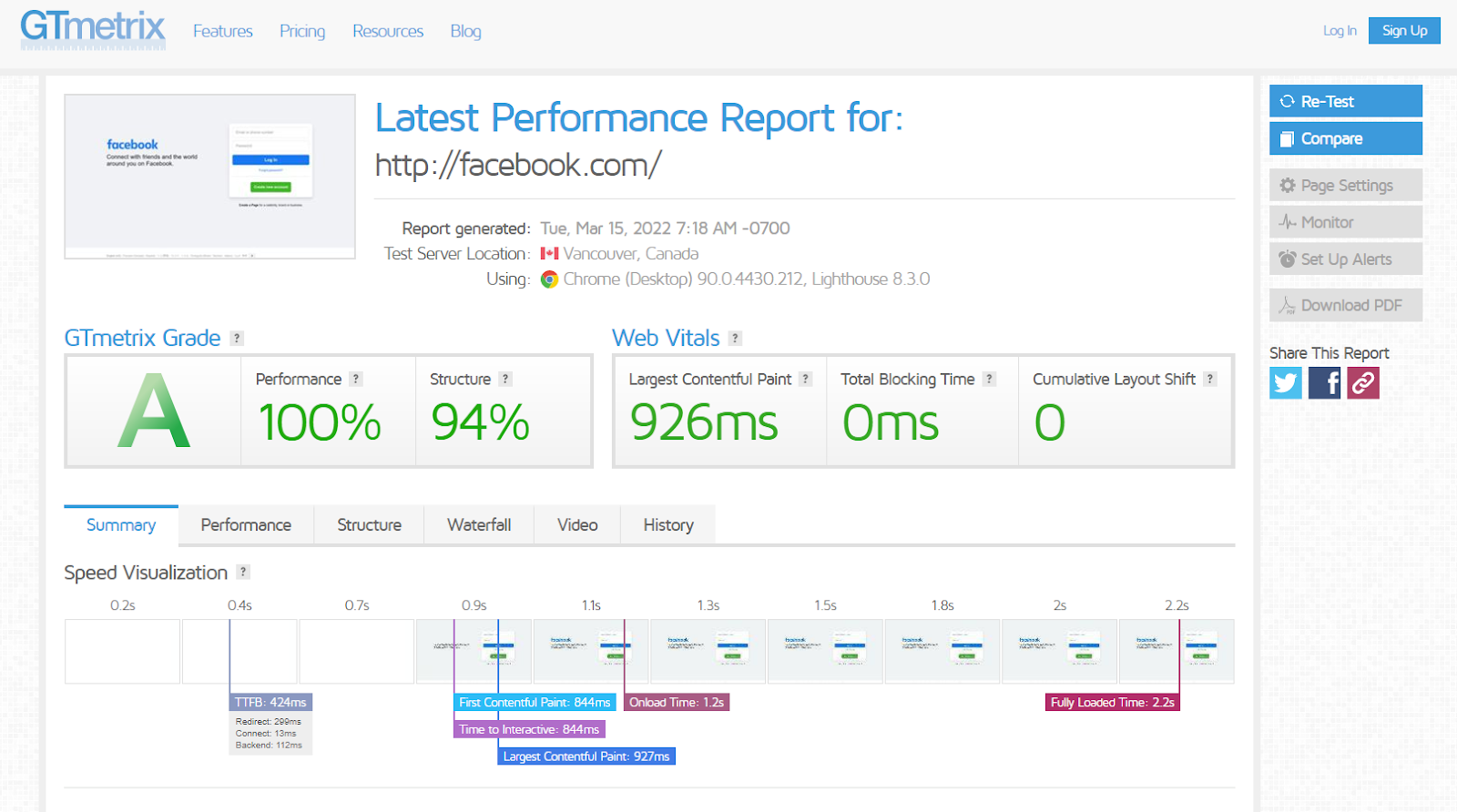This screenshot has height=812, width=1457.
Task: Click the Monitor button
Action: coord(1346,222)
